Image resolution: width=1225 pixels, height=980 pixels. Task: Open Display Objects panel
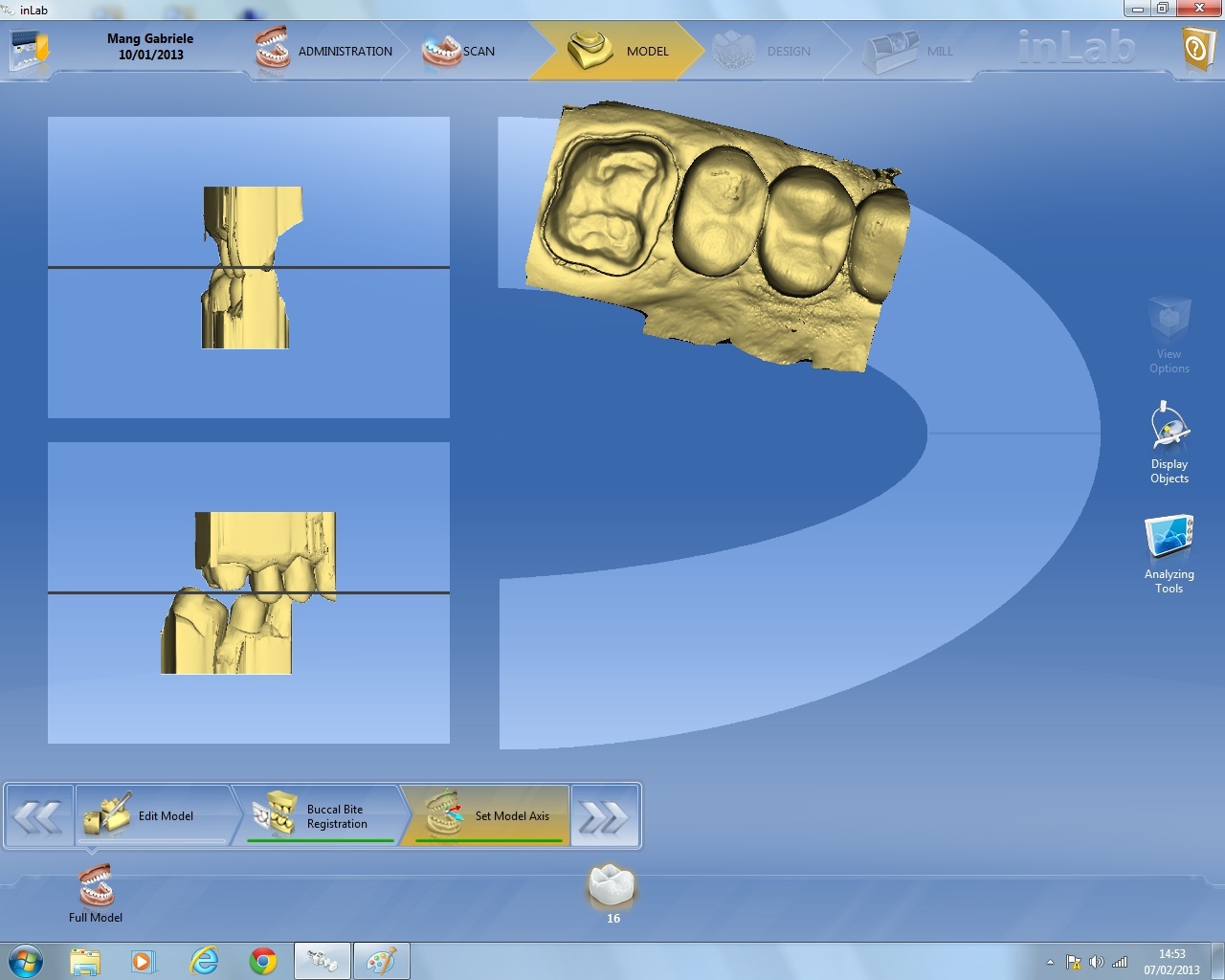(1169, 443)
